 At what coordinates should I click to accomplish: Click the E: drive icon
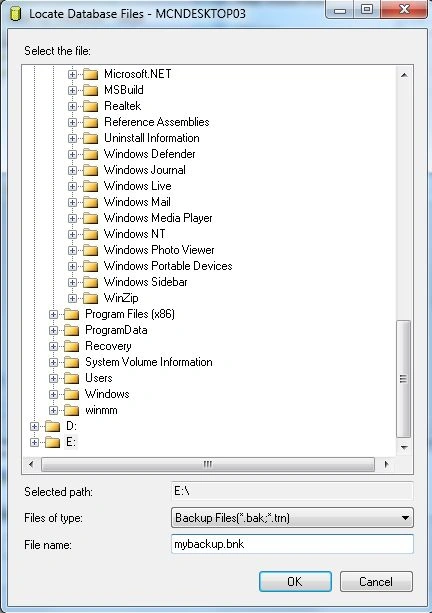tap(52, 443)
